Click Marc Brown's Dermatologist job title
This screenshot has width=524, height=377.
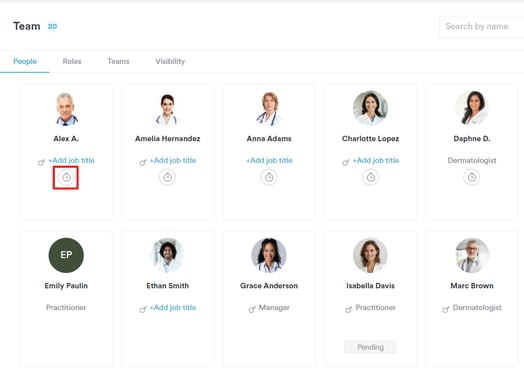[477, 307]
